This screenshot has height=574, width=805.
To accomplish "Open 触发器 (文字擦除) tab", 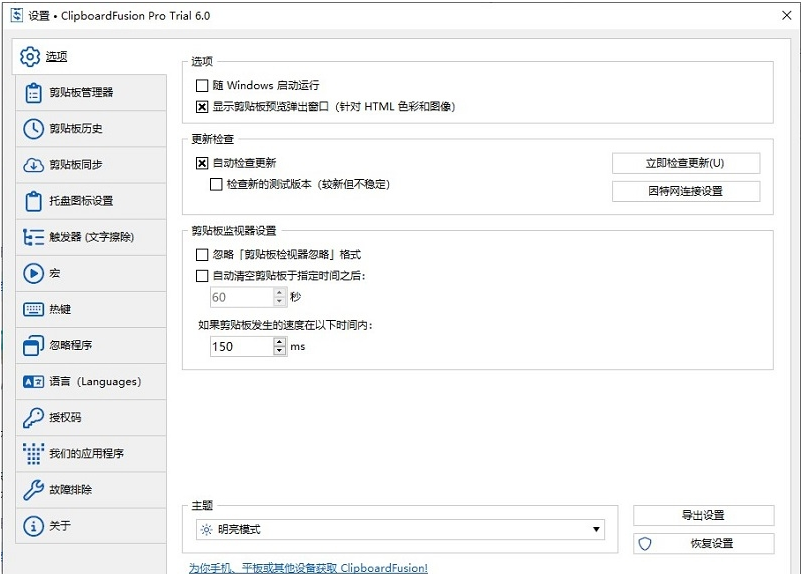I will 91,237.
